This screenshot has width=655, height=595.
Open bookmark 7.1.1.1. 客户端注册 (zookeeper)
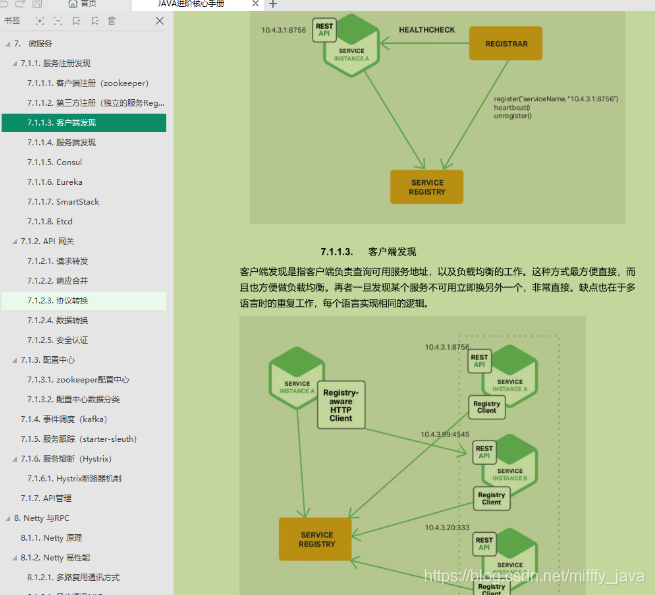pyautogui.click(x=88, y=83)
